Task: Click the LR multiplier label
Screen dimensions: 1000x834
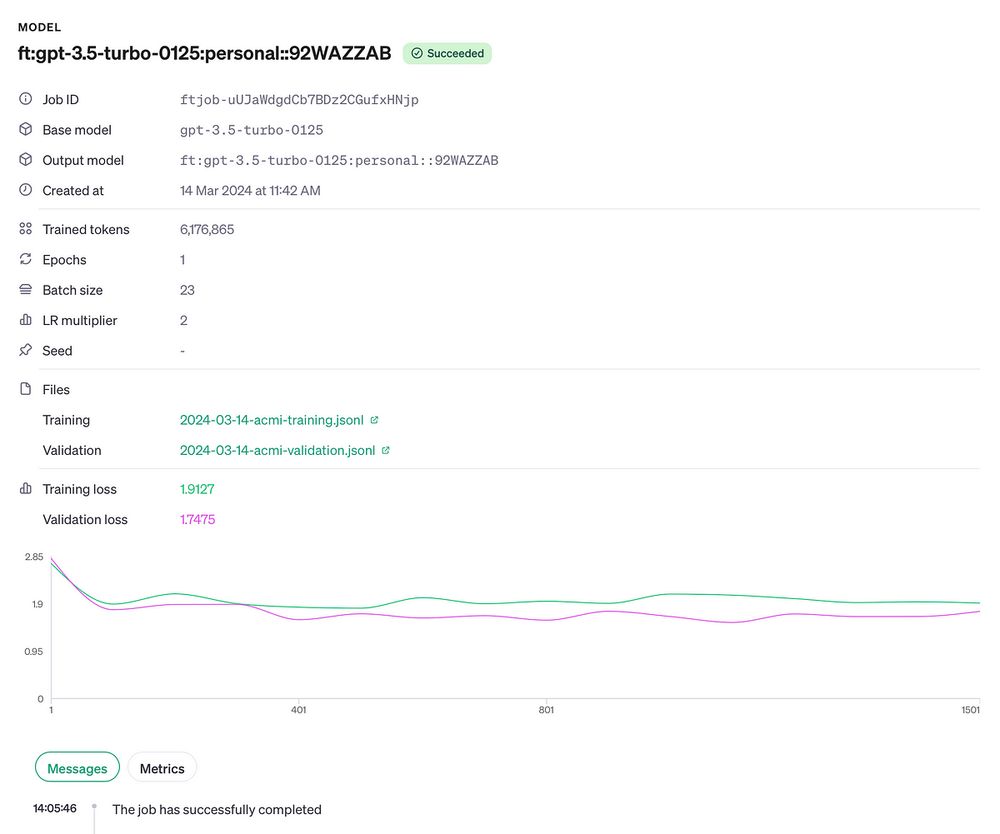Action: click(80, 321)
